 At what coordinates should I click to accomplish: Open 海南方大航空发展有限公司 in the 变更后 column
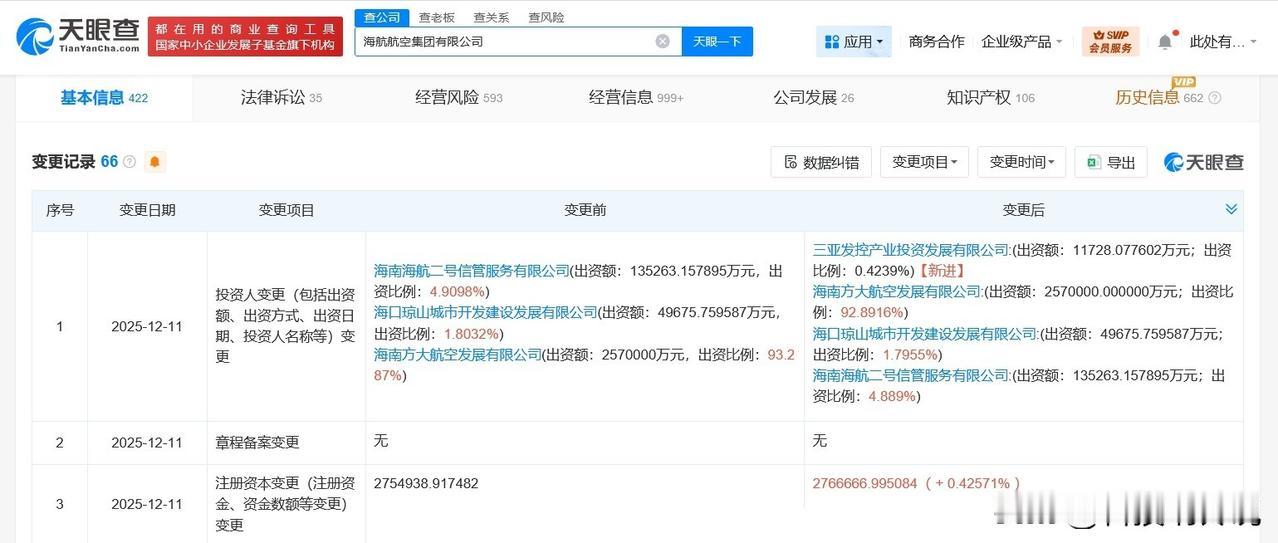pos(897,291)
